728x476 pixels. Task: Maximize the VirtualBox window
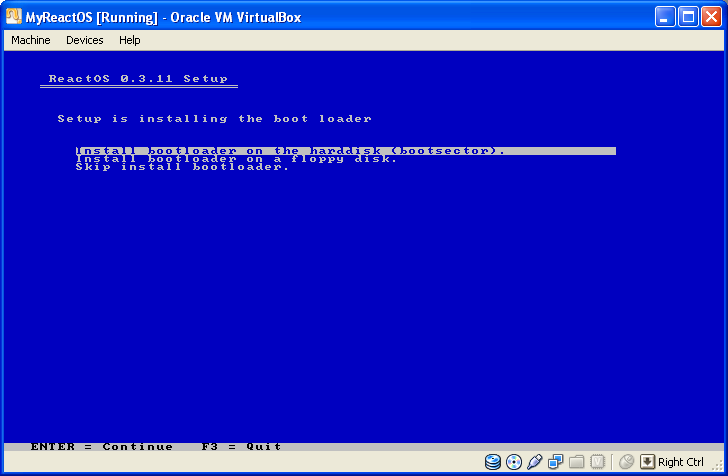point(688,17)
